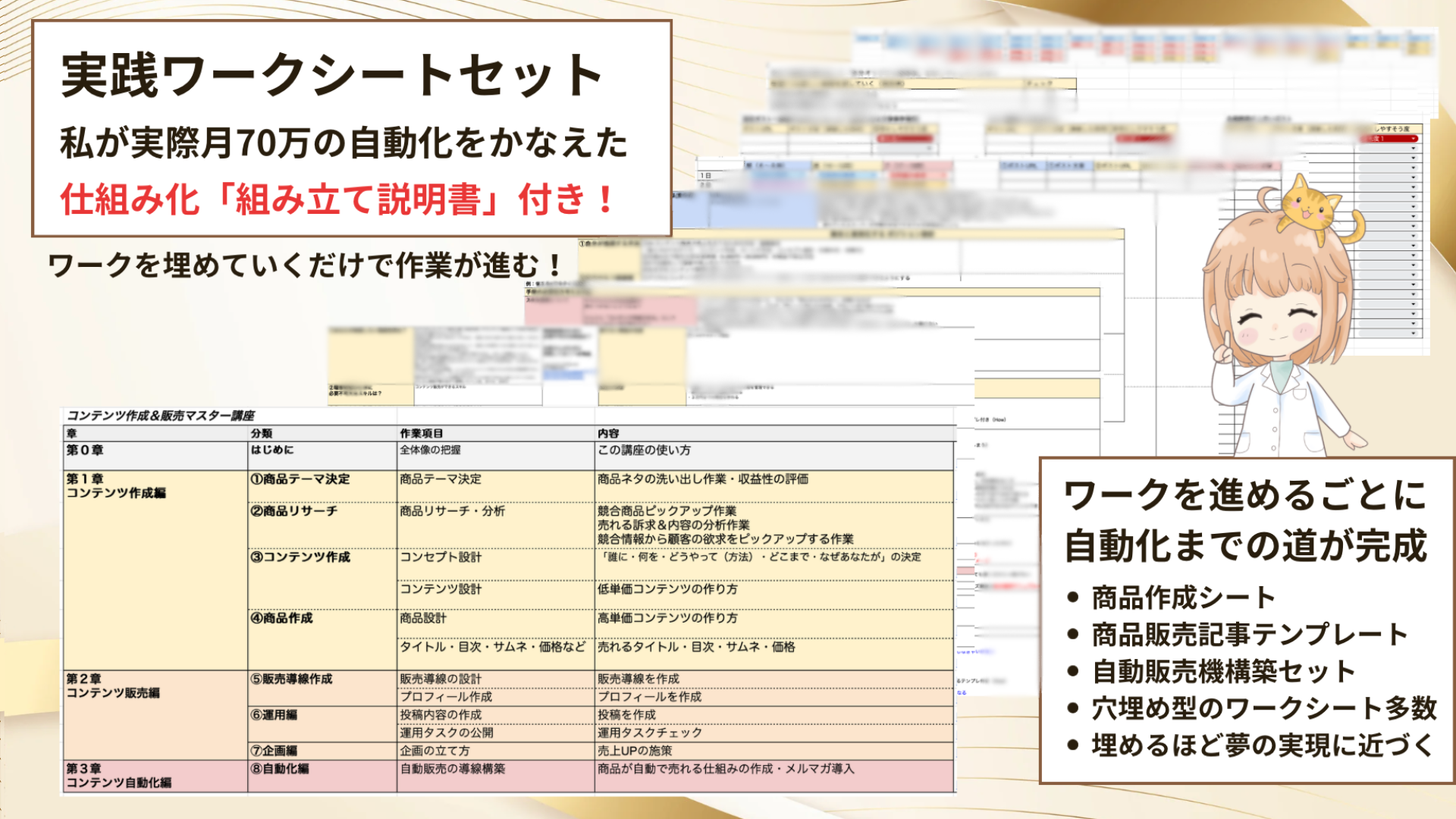
Task: Click the 運用タスクチェック content cell
Action: [650, 733]
